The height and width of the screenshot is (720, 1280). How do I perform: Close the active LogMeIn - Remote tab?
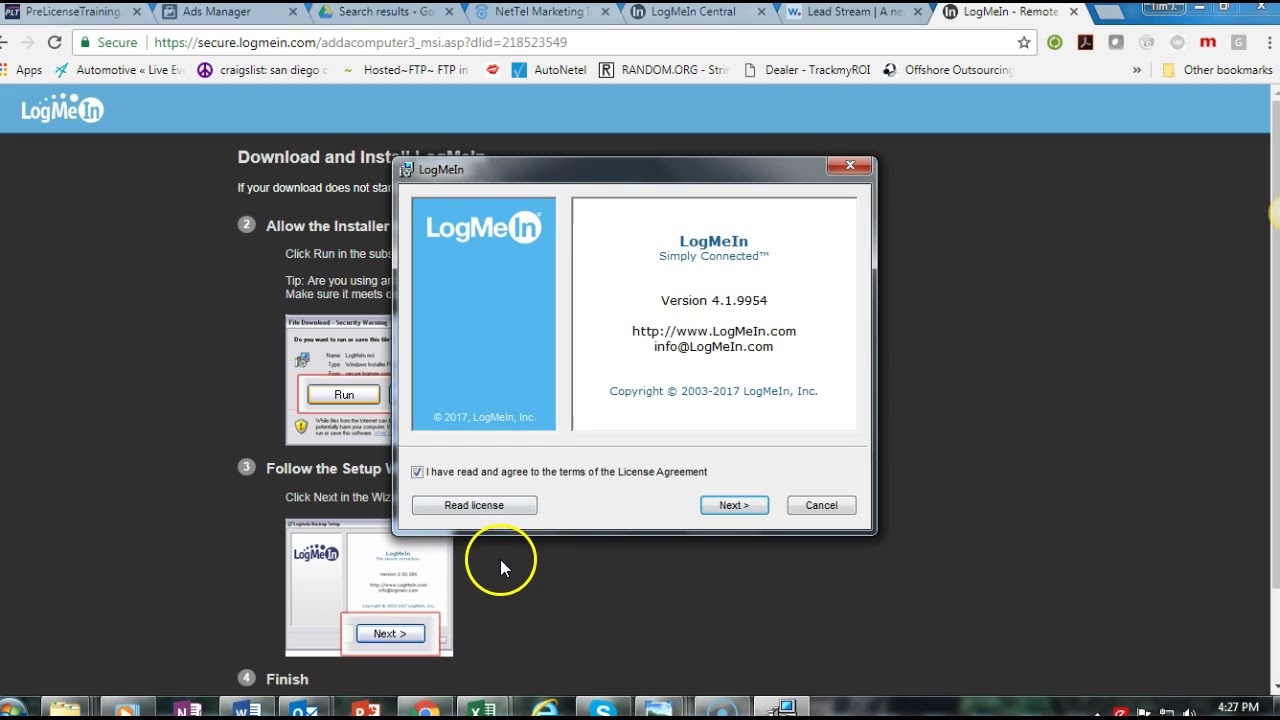(1076, 12)
